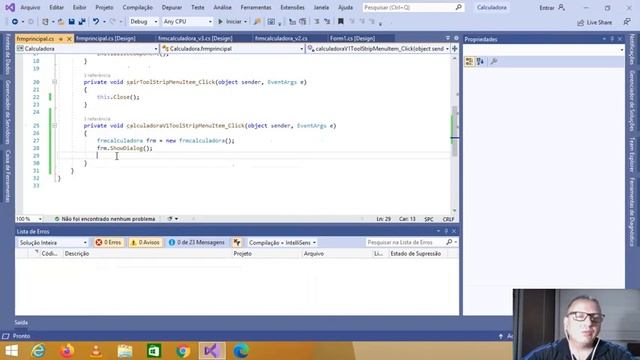Open the Arquivo menu
This screenshot has height=360, width=640.
[x=30, y=7]
